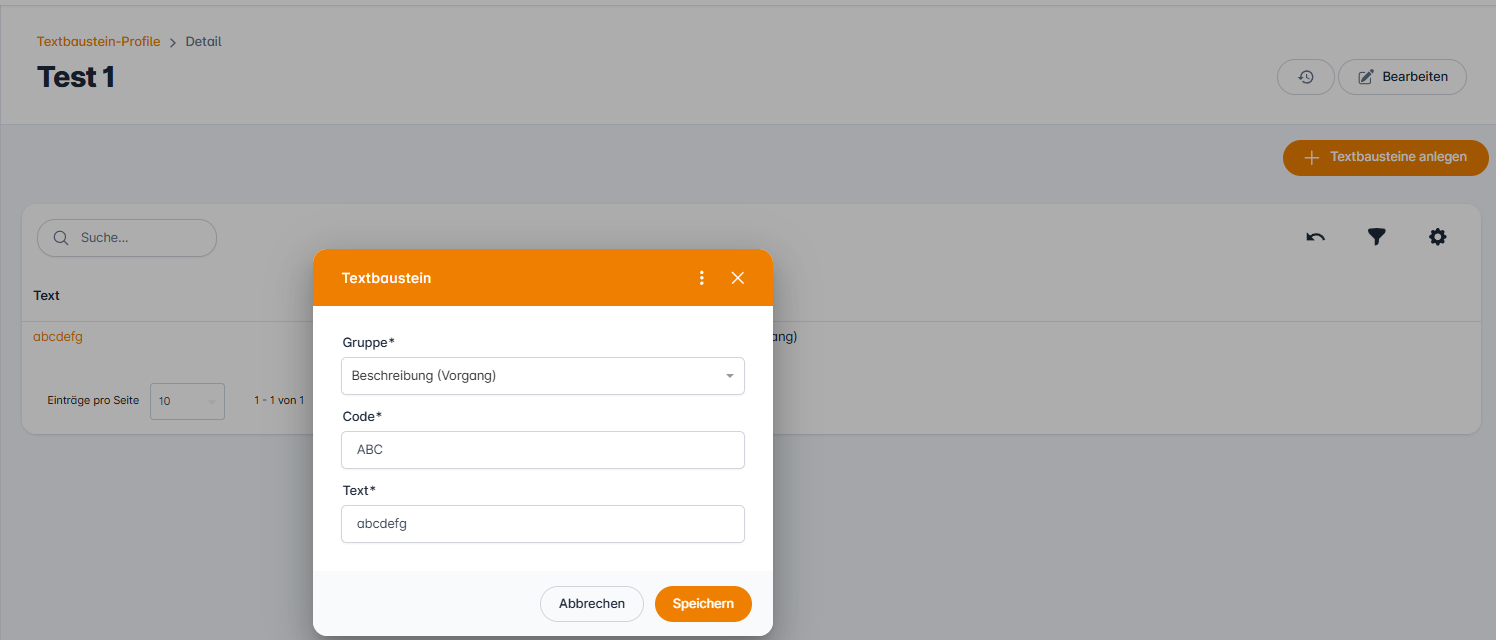The height and width of the screenshot is (640, 1496).
Task: Focus the Text input field containing abcdefg
Action: pos(542,524)
